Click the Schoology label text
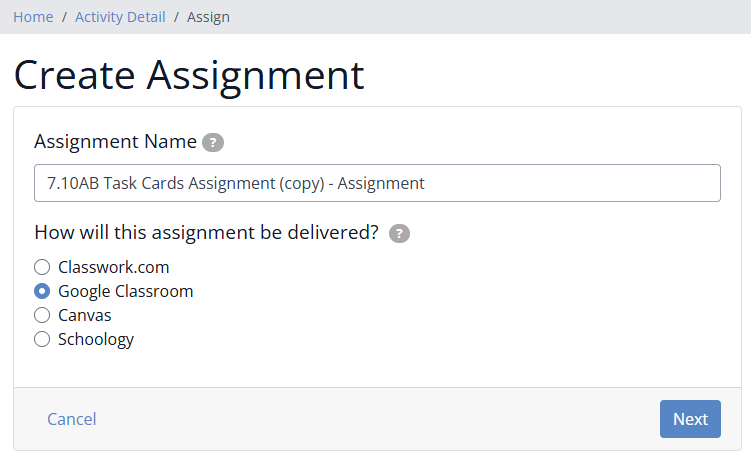Viewport: 751px width, 470px height. 96,339
